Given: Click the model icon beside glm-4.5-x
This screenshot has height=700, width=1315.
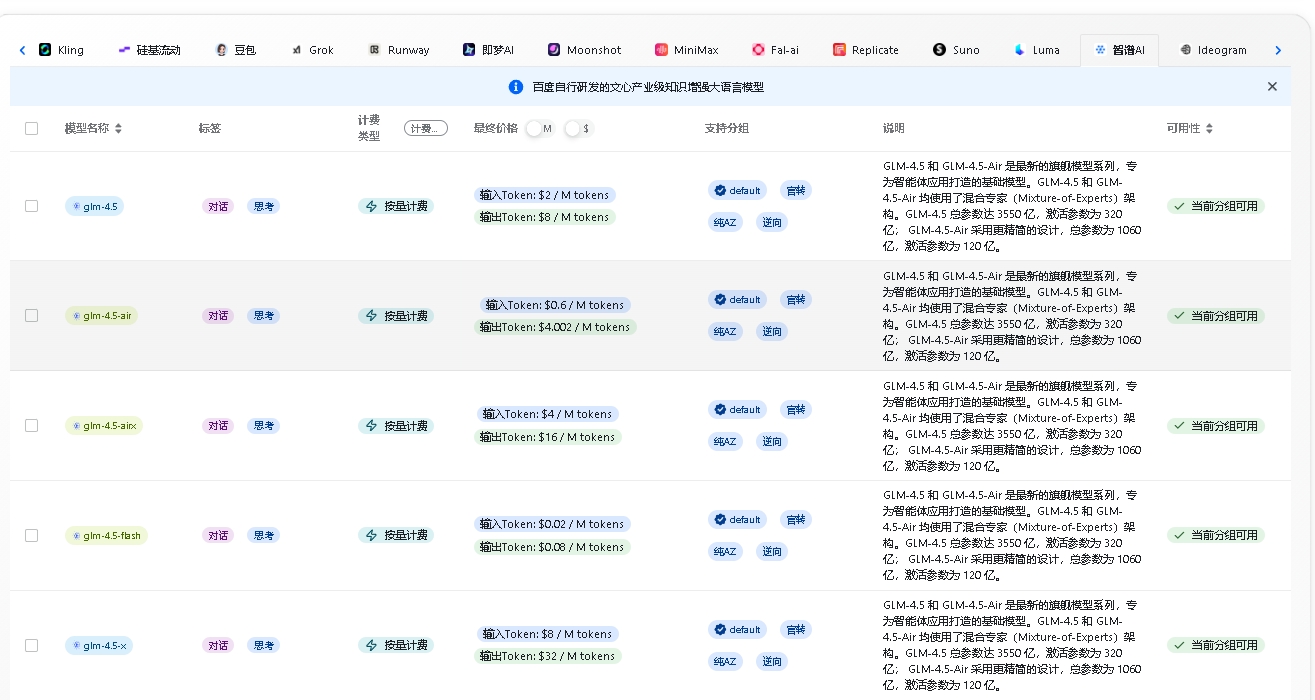Looking at the screenshot, I should pos(76,646).
